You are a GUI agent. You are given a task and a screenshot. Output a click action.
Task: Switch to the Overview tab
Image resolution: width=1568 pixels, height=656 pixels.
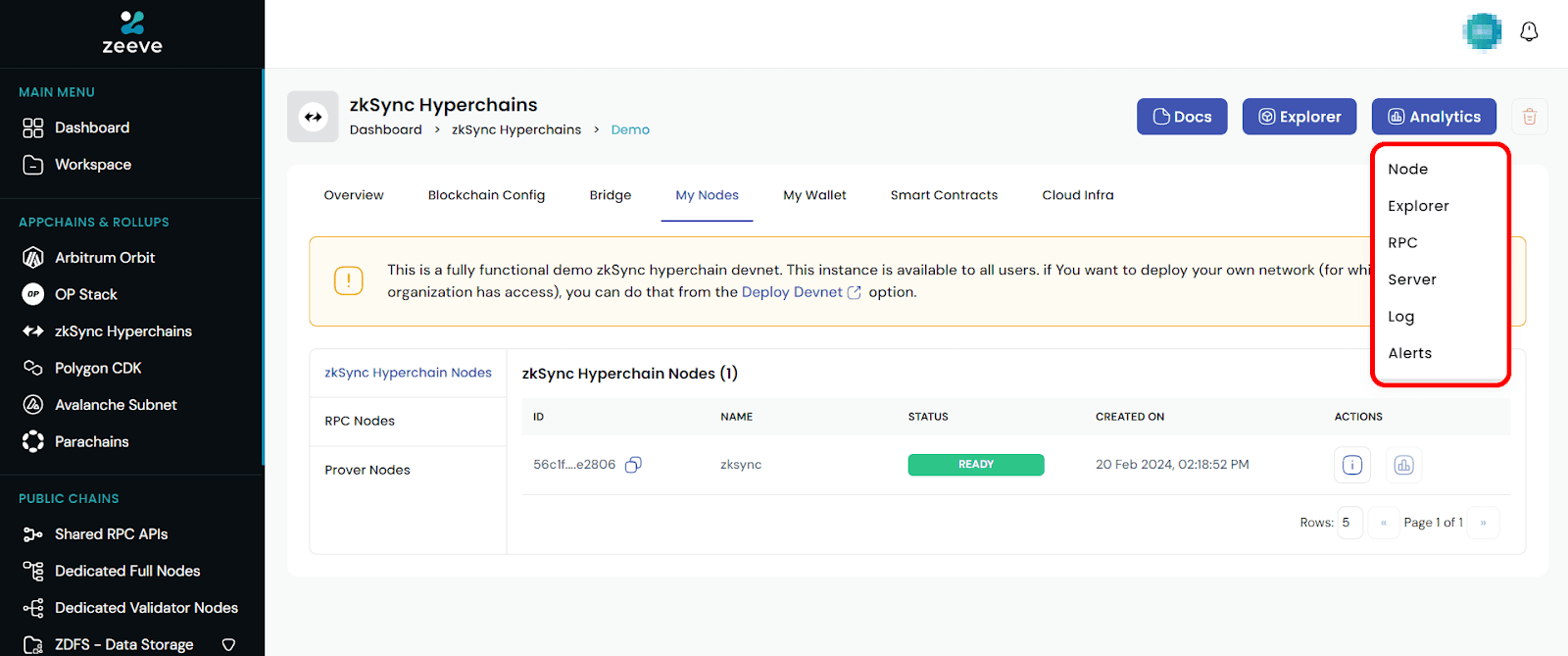(354, 195)
